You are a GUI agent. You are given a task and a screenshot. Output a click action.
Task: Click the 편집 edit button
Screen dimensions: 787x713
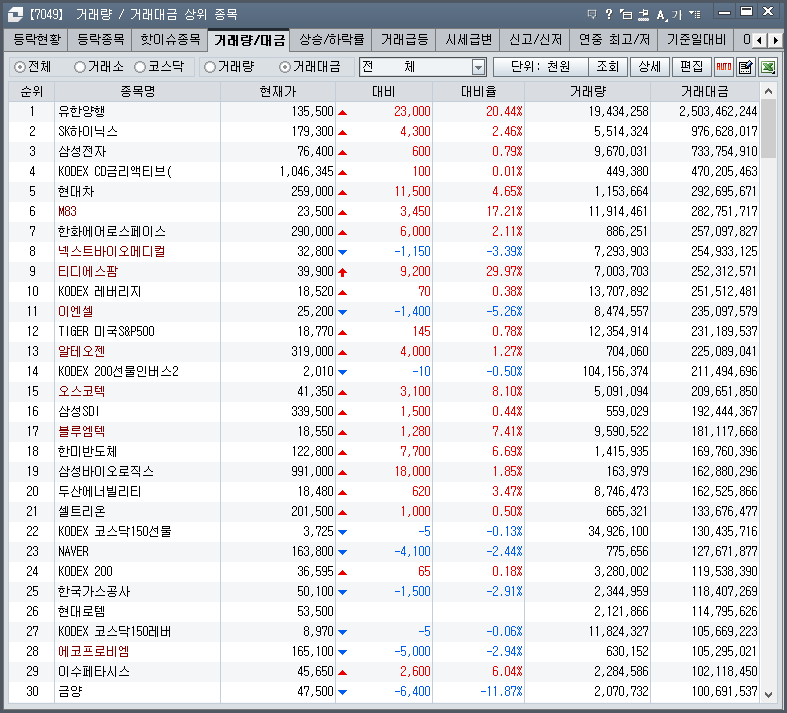tap(692, 67)
